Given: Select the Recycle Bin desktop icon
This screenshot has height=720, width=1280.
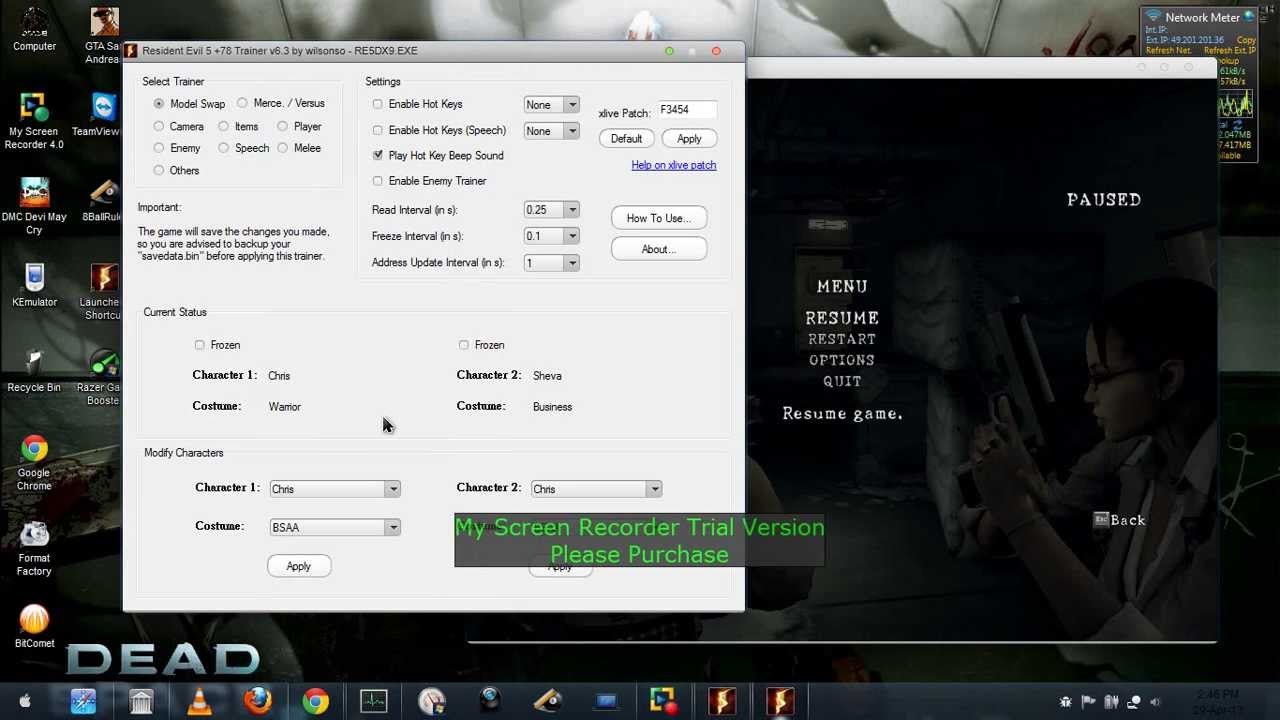Looking at the screenshot, I should coord(34,371).
